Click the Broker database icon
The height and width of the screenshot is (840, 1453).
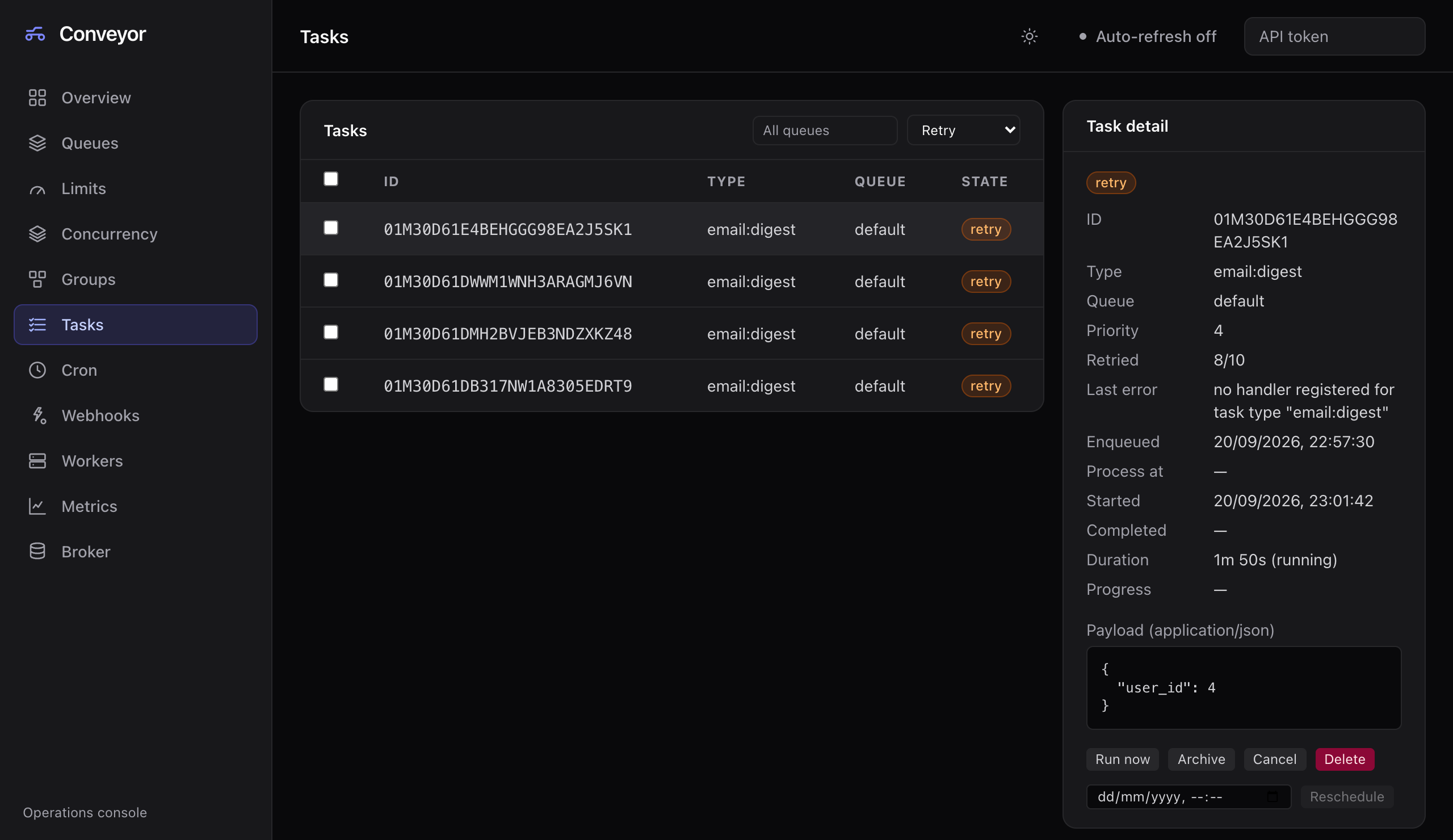click(x=37, y=552)
